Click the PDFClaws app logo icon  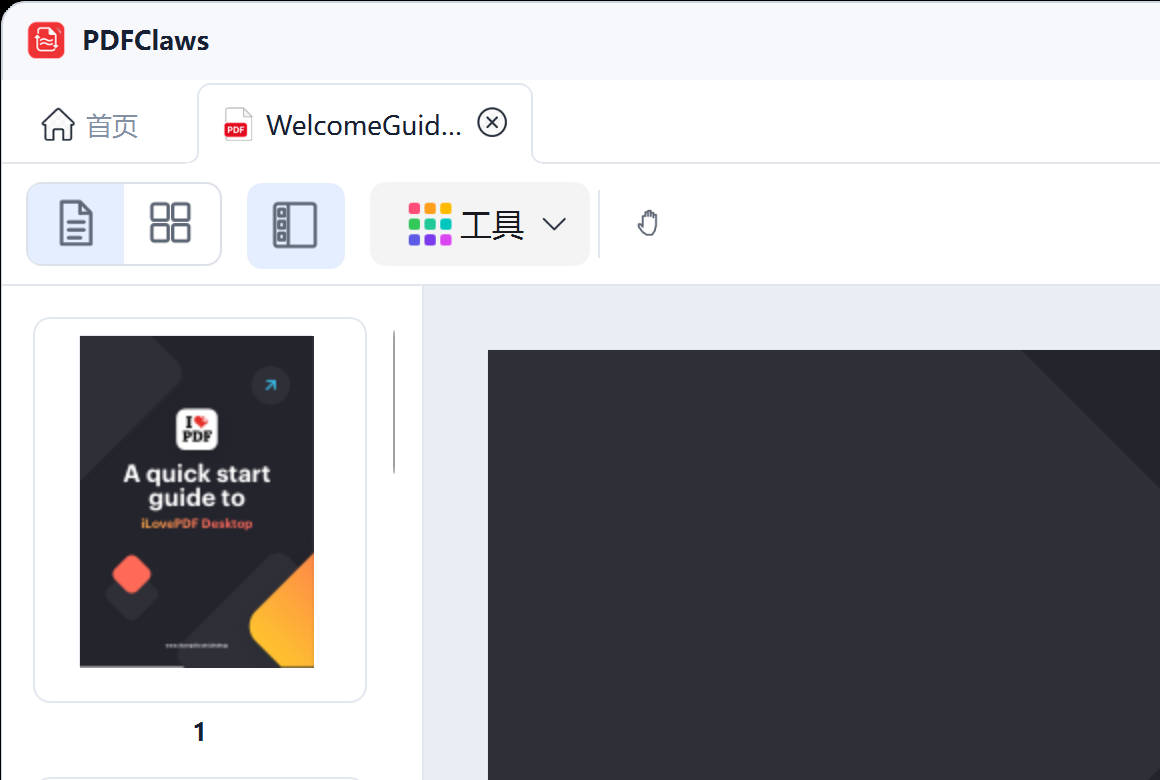46,40
